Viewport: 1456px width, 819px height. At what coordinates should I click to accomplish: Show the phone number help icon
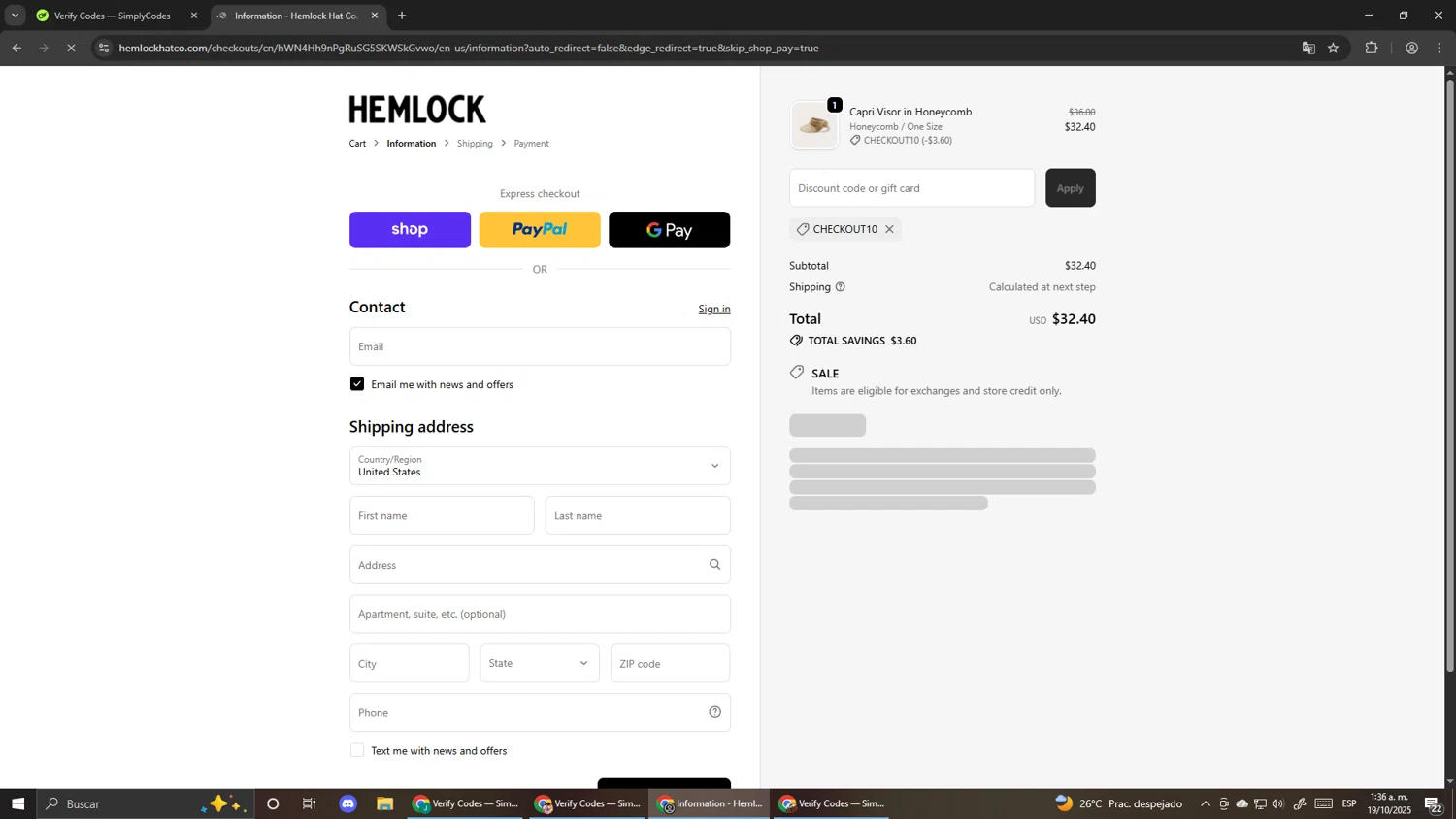click(715, 712)
